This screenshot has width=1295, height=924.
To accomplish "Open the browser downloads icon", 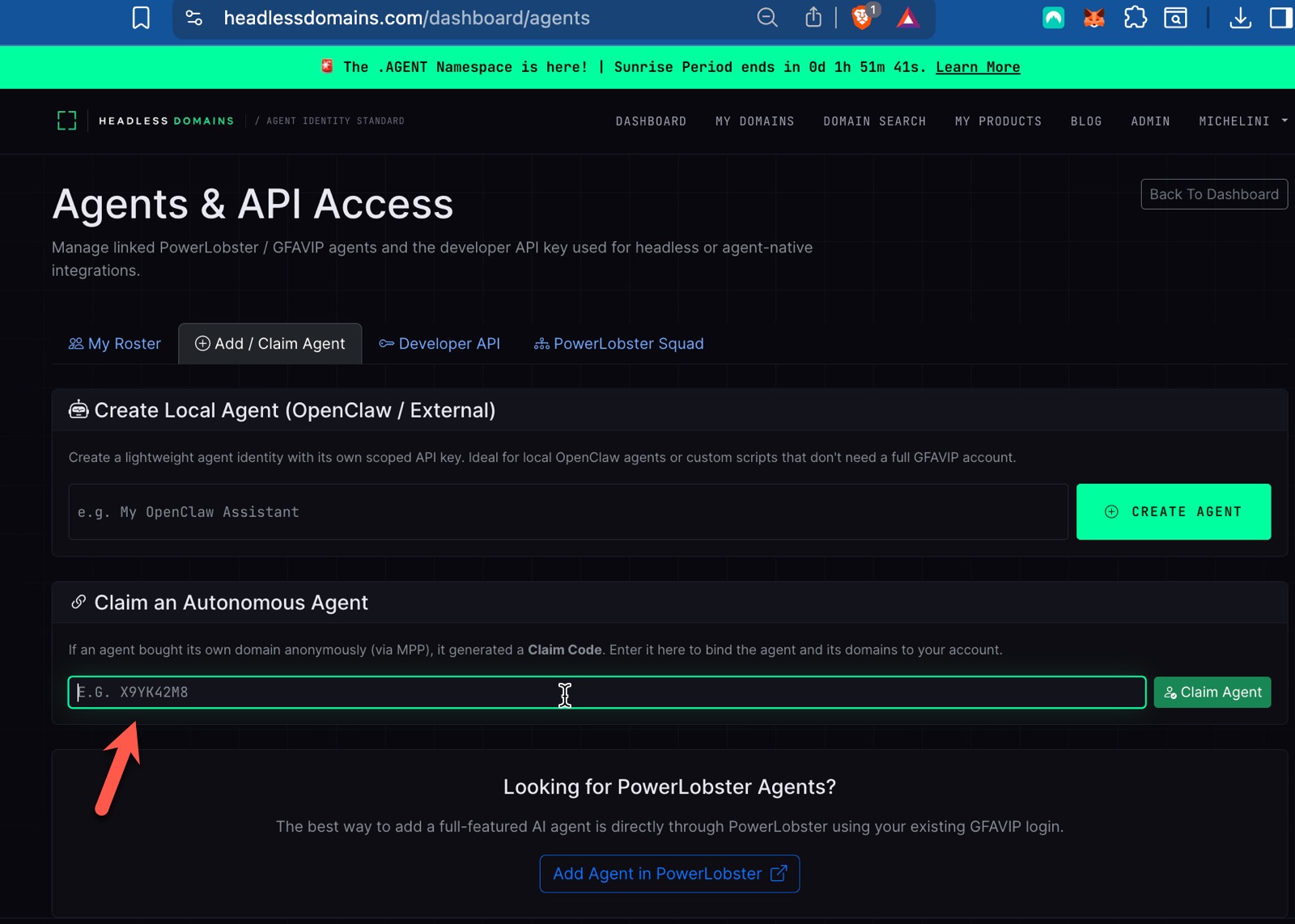I will [1240, 18].
